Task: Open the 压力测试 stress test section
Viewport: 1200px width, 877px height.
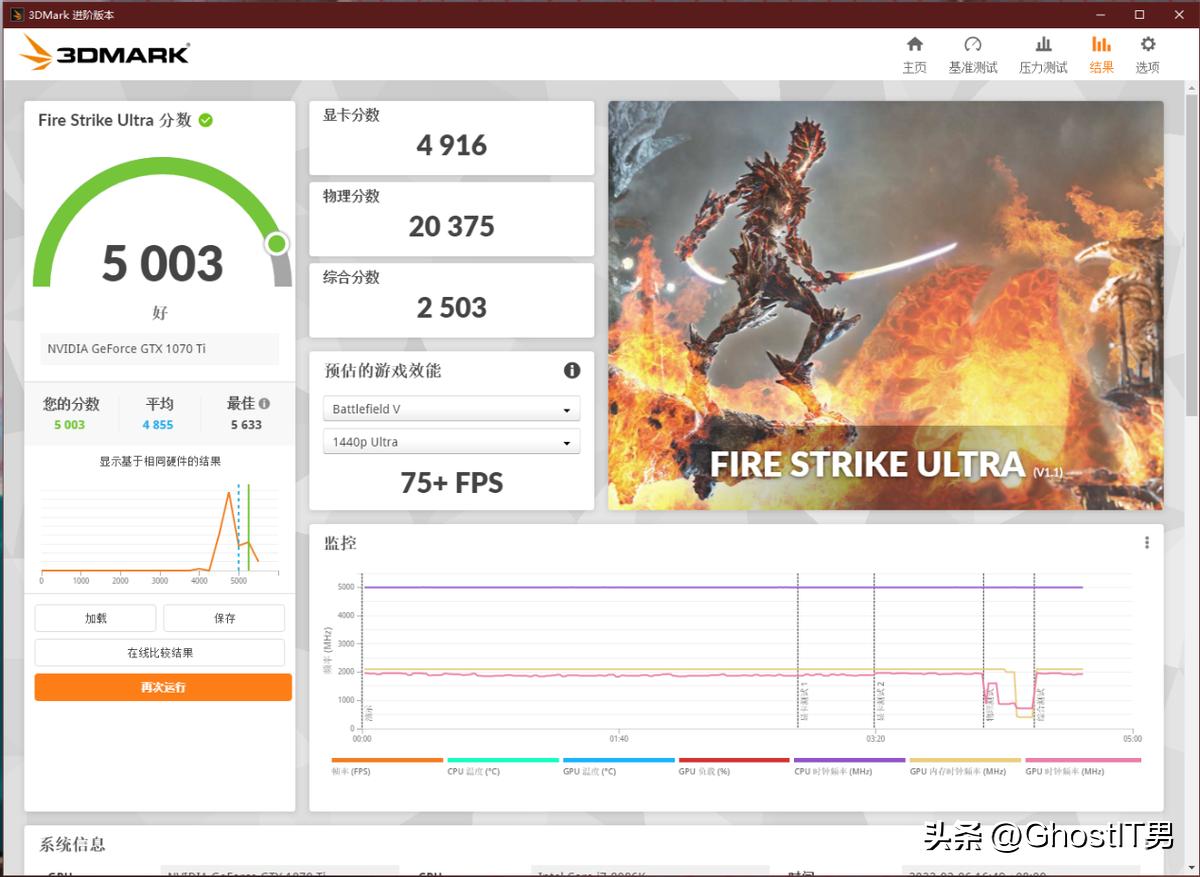Action: click(1042, 54)
